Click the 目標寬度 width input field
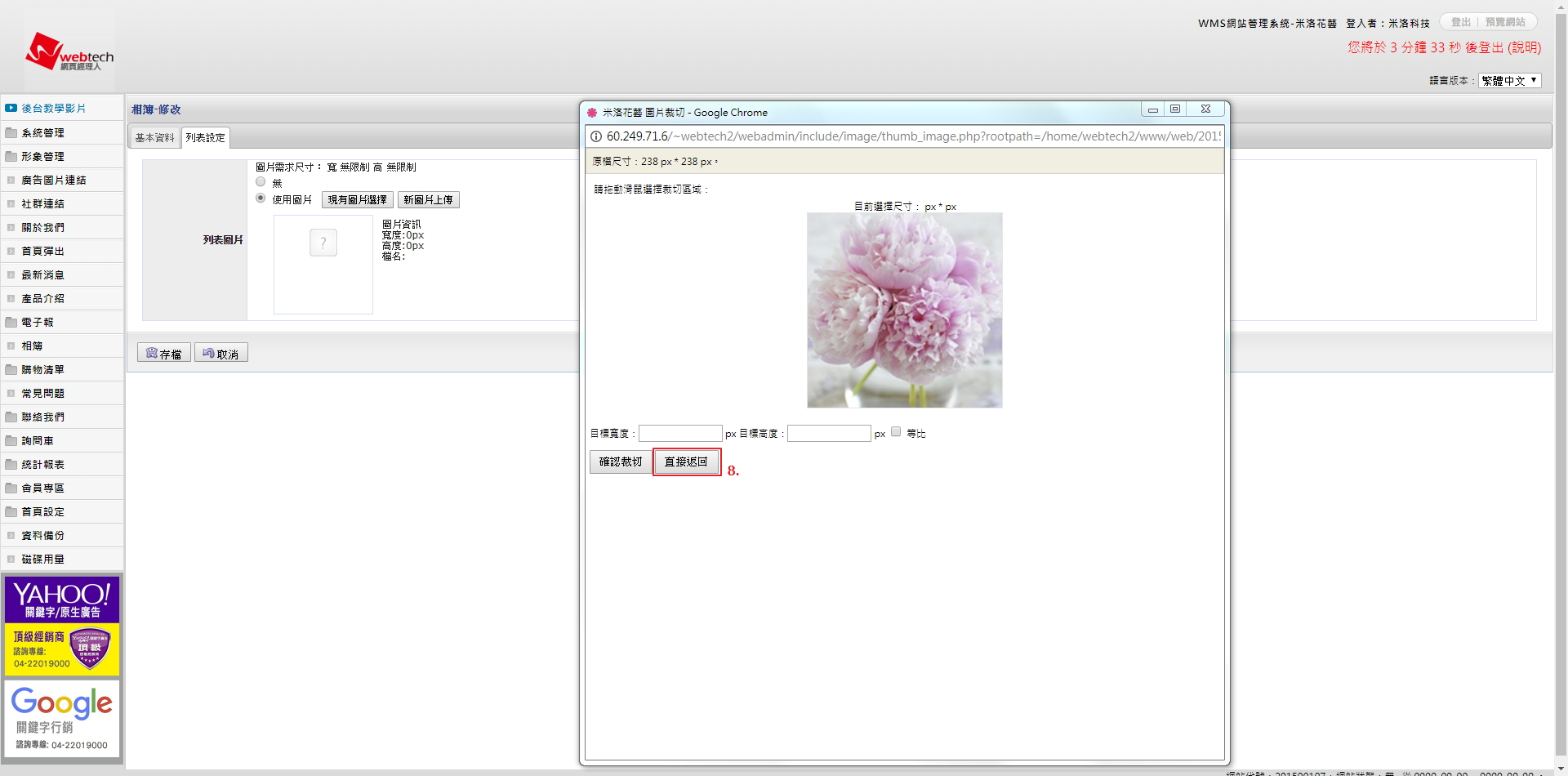This screenshot has height=776, width=1568. 679,433
